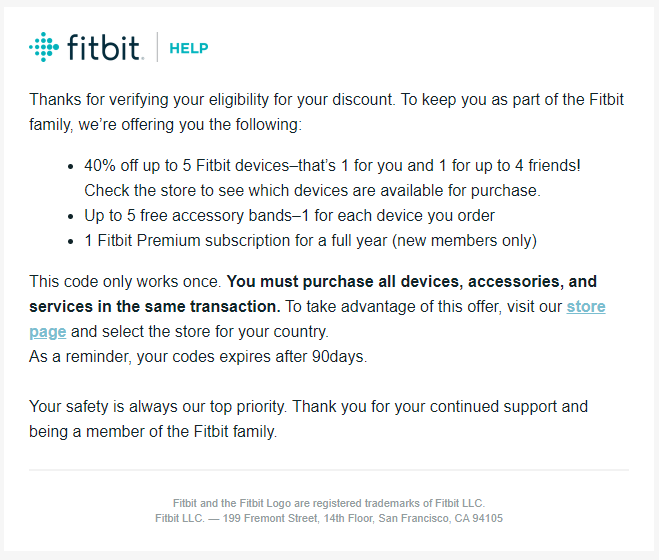Select the '1 Fitbit Premium subscription' bullet text
Image resolution: width=659 pixels, height=560 pixels.
tap(310, 240)
